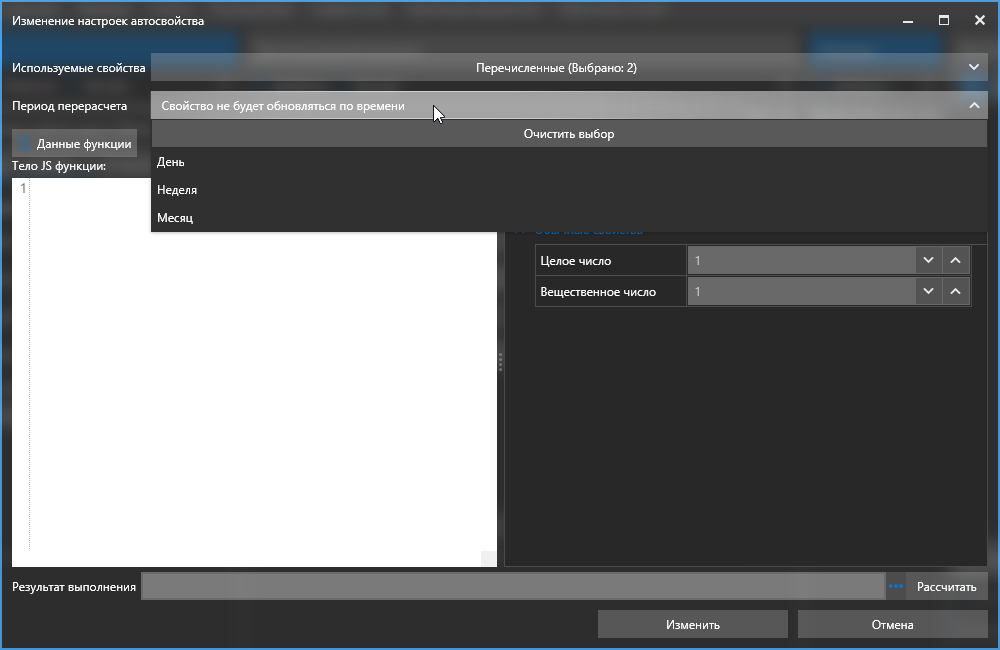Minimize the autoproperty settings window
This screenshot has width=1000, height=650.
(908, 21)
